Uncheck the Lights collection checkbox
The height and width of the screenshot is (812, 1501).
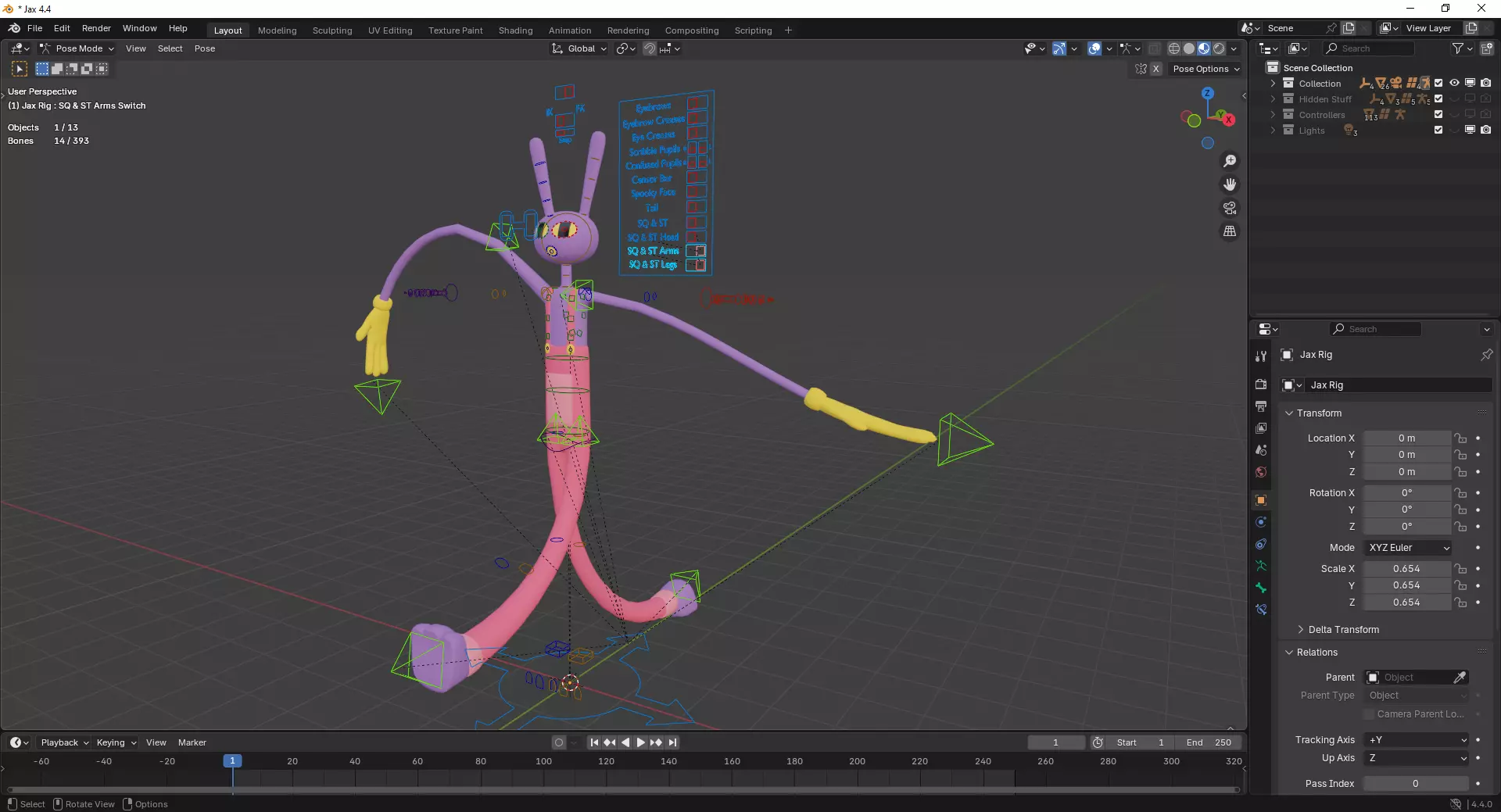tap(1438, 130)
